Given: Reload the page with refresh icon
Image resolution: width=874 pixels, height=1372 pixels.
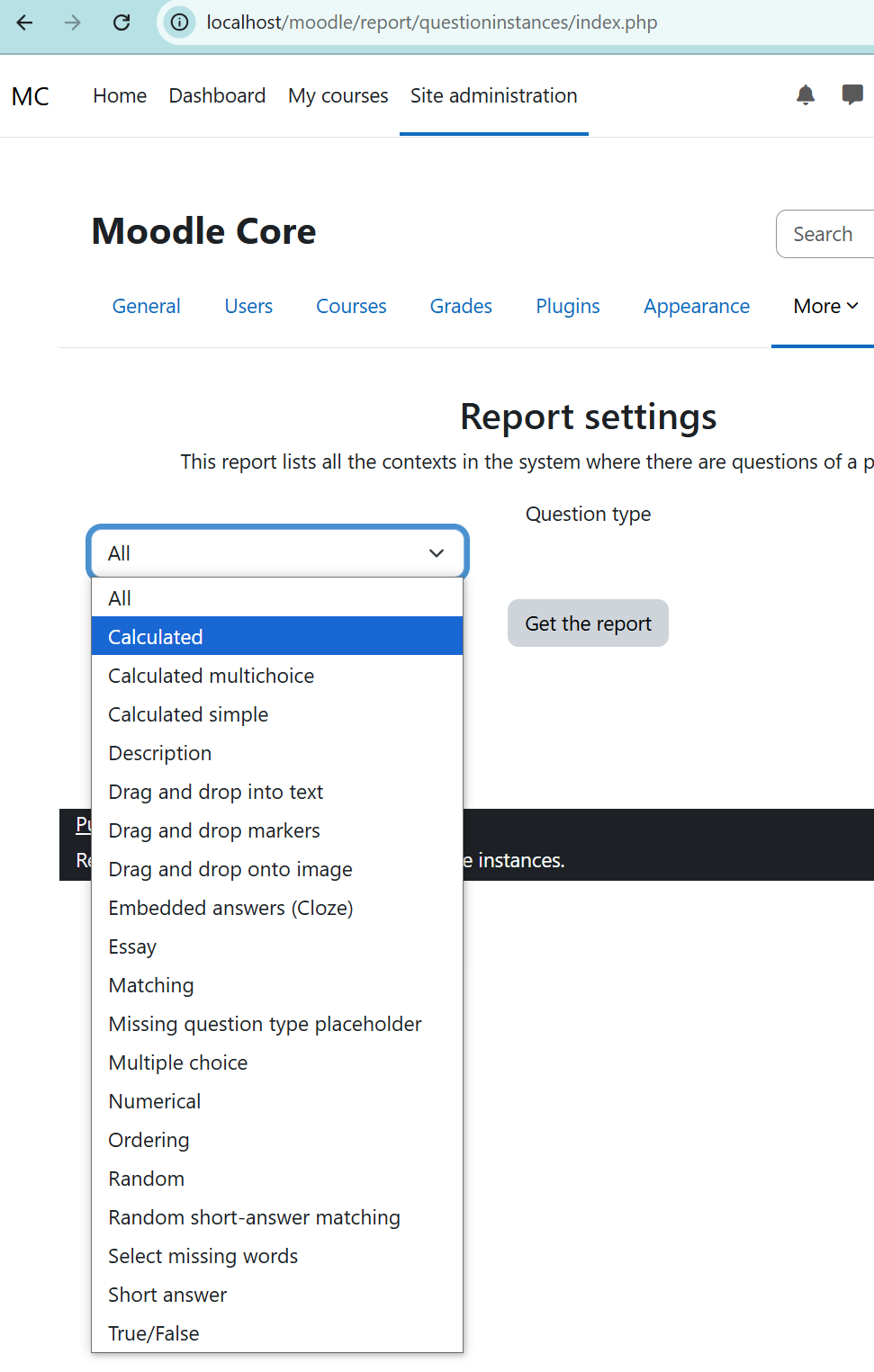Looking at the screenshot, I should 122,22.
